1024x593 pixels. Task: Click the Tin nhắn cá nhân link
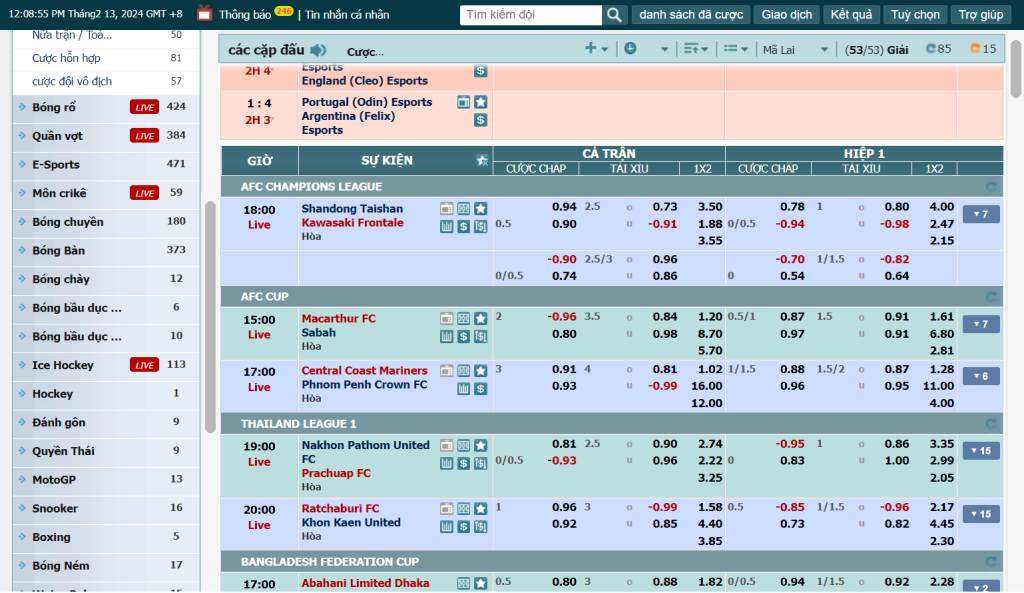347,15
